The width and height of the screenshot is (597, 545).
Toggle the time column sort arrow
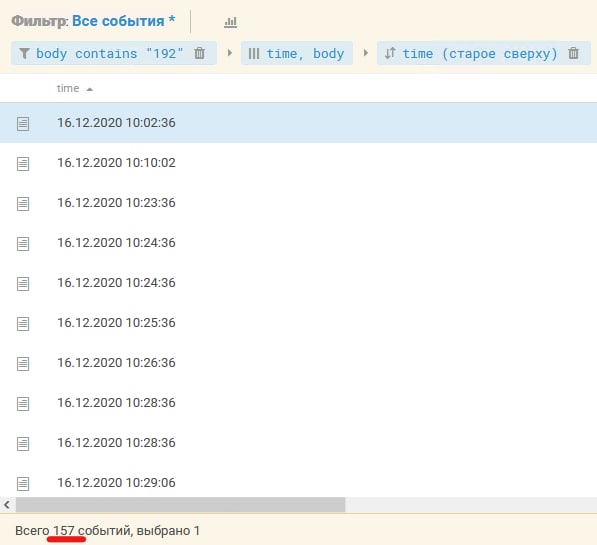pos(89,90)
